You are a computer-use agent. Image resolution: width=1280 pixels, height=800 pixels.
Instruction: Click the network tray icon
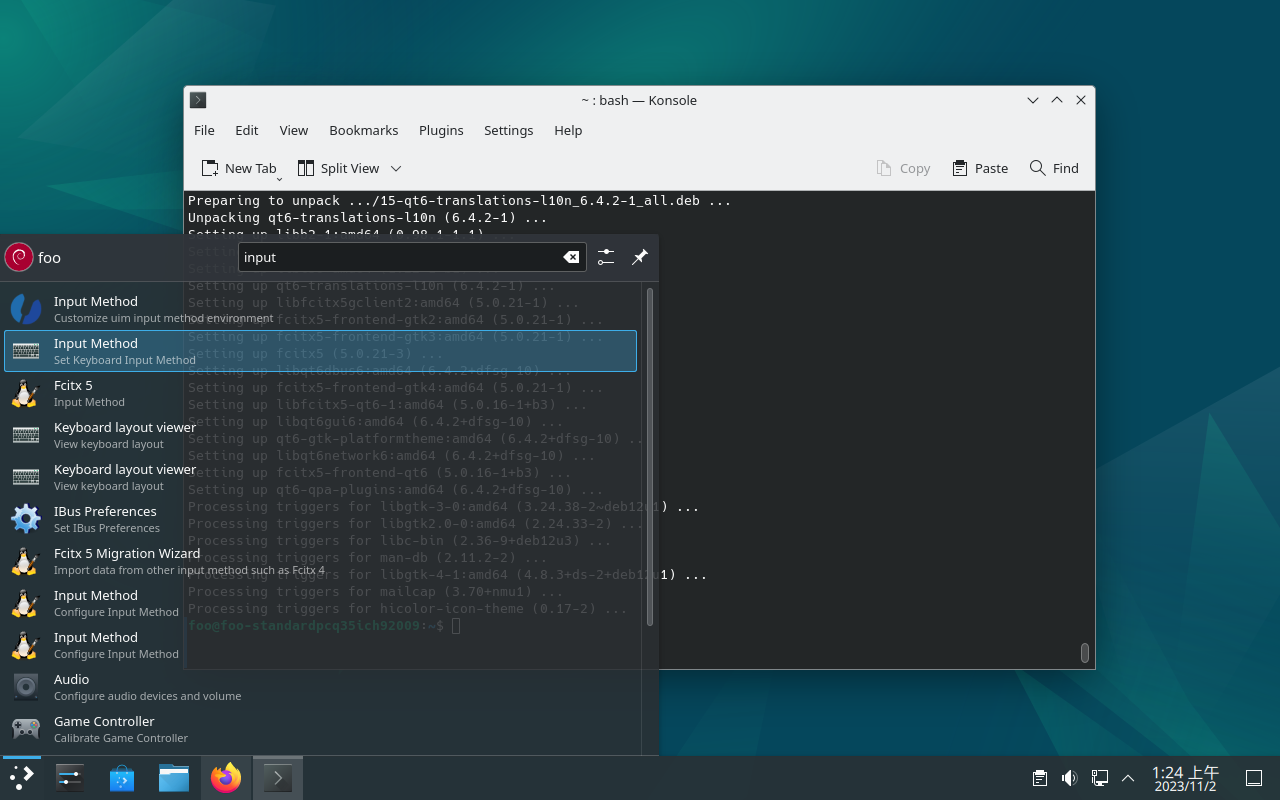pos(1099,778)
